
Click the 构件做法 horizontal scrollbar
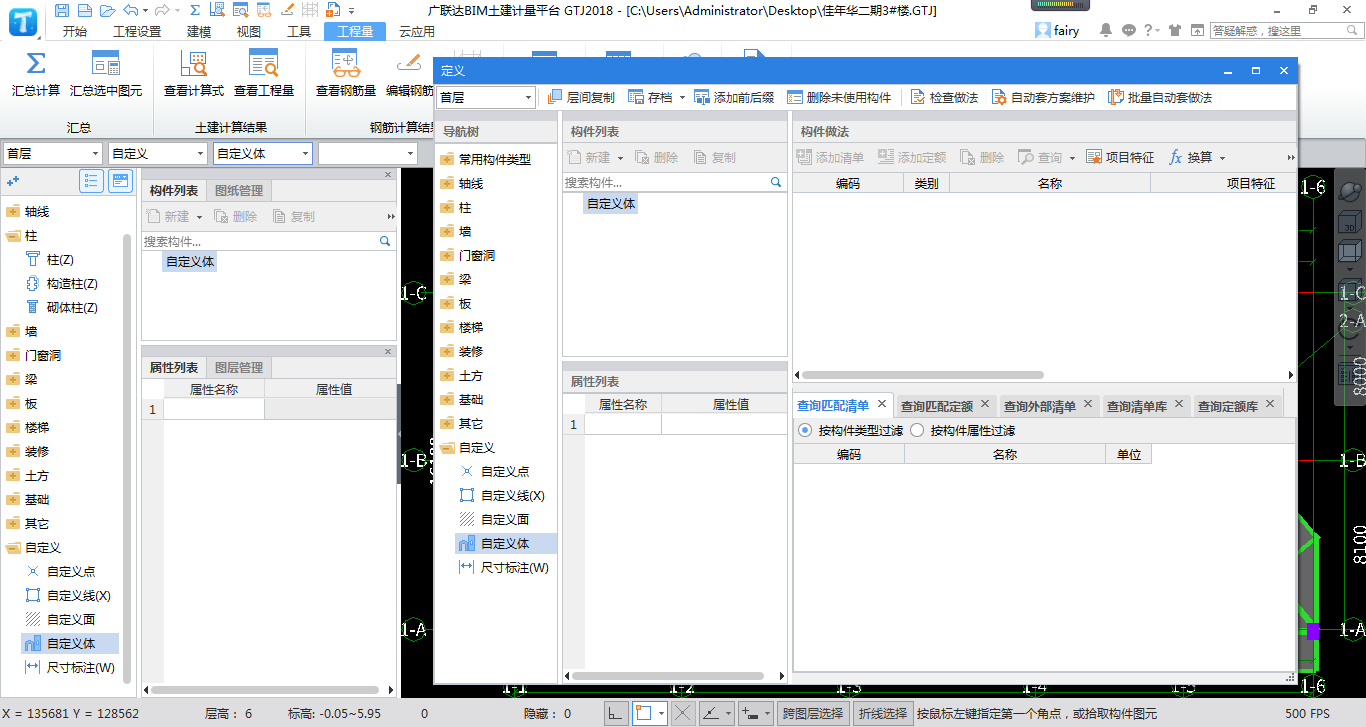click(921, 375)
